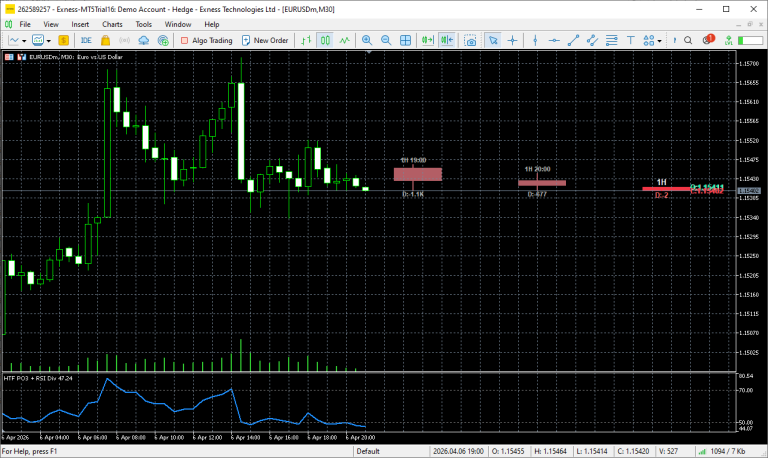This screenshot has height=458, width=768.
Task: Click the Default profile status entry
Action: pos(368,451)
